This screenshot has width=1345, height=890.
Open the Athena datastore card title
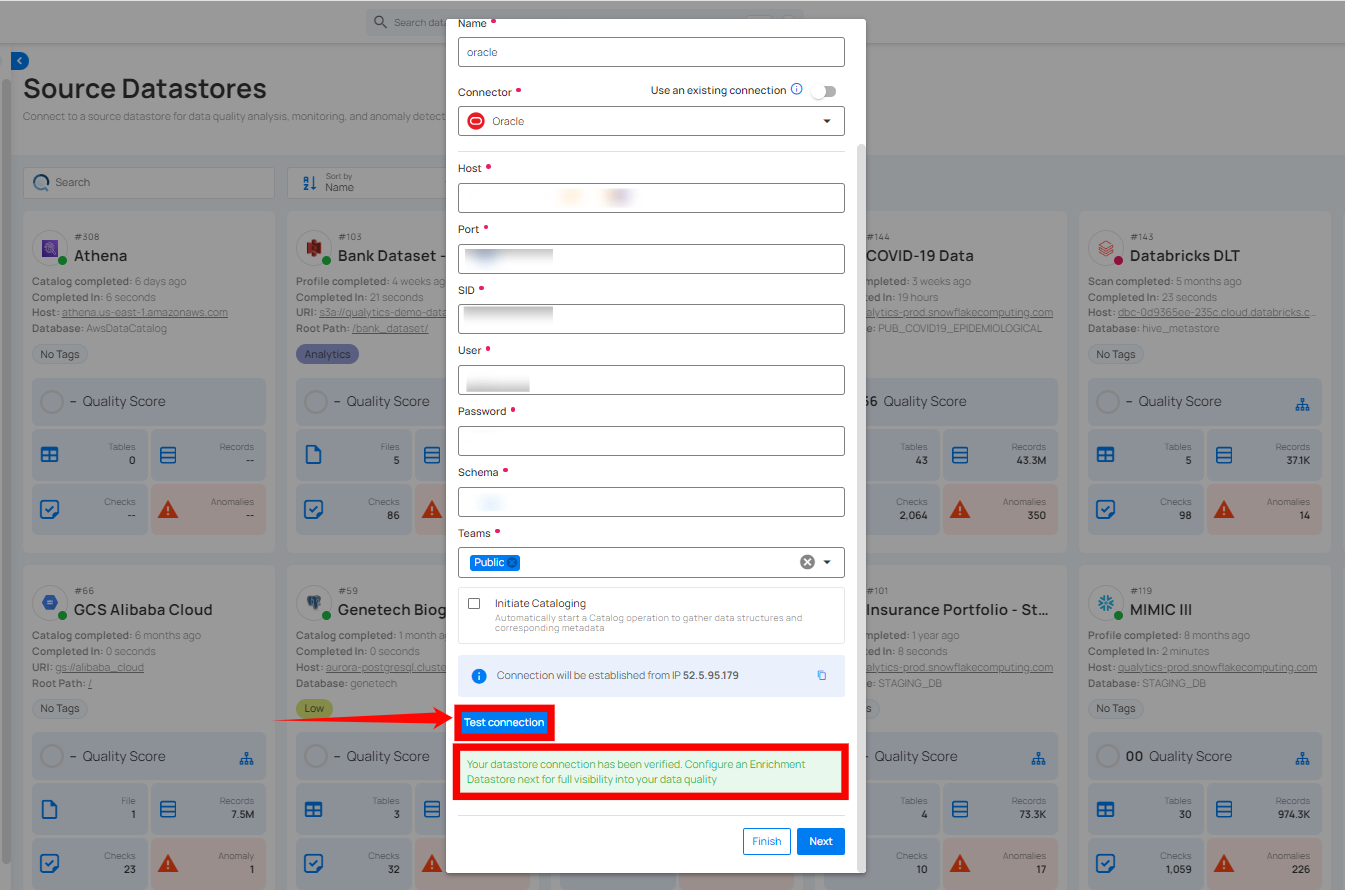pyautogui.click(x=100, y=256)
